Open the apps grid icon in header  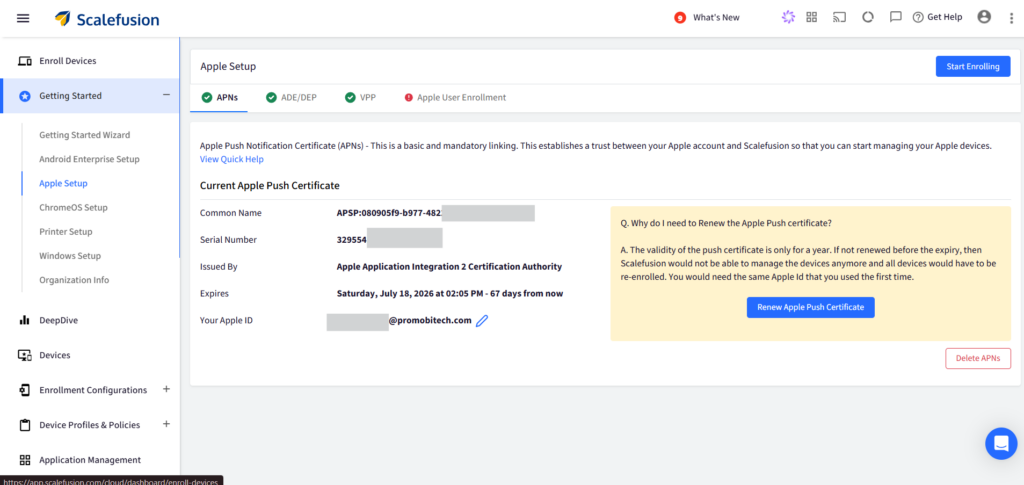tap(812, 18)
